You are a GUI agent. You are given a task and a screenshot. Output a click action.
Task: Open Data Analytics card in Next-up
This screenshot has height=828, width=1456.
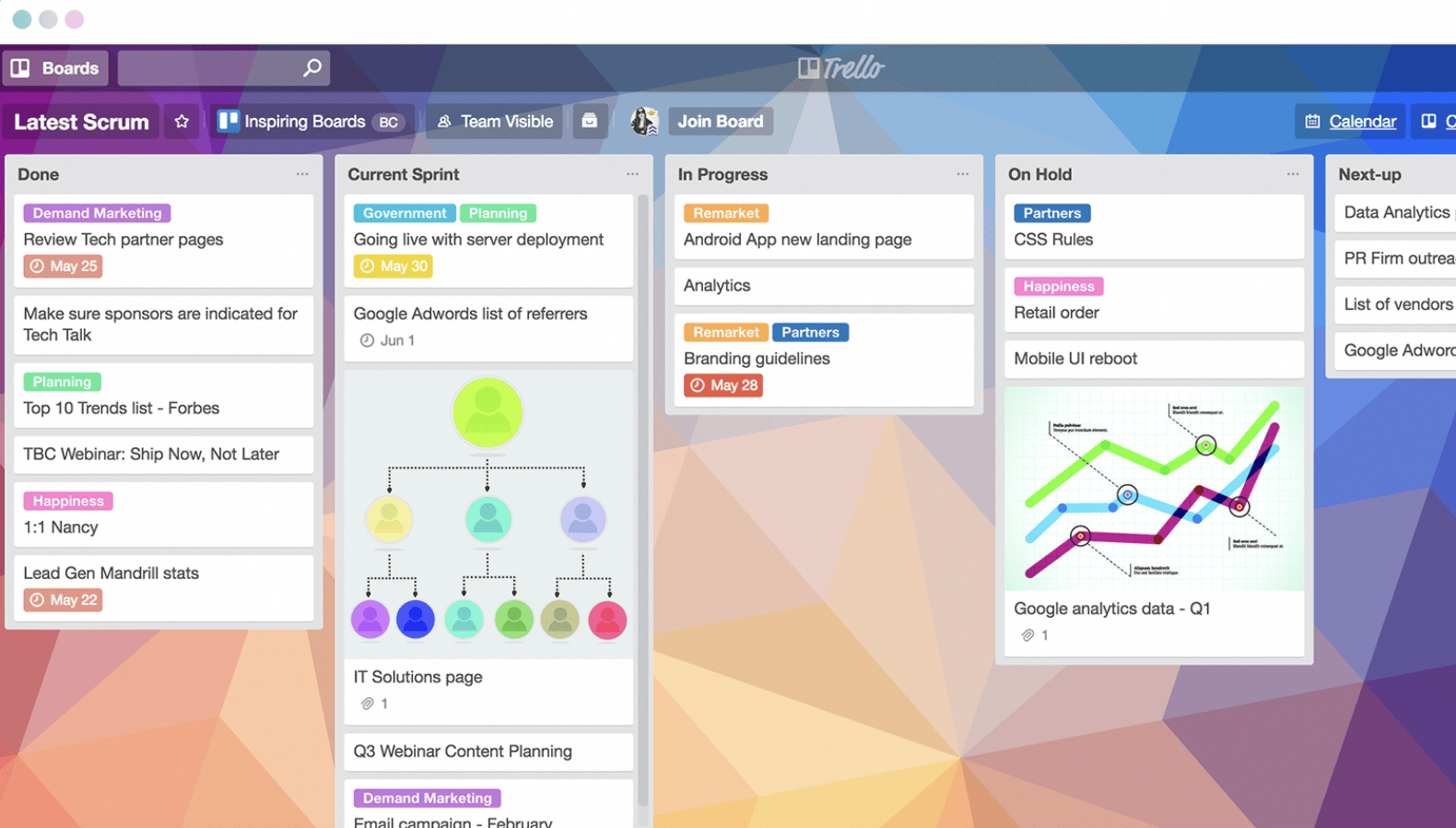click(x=1395, y=213)
